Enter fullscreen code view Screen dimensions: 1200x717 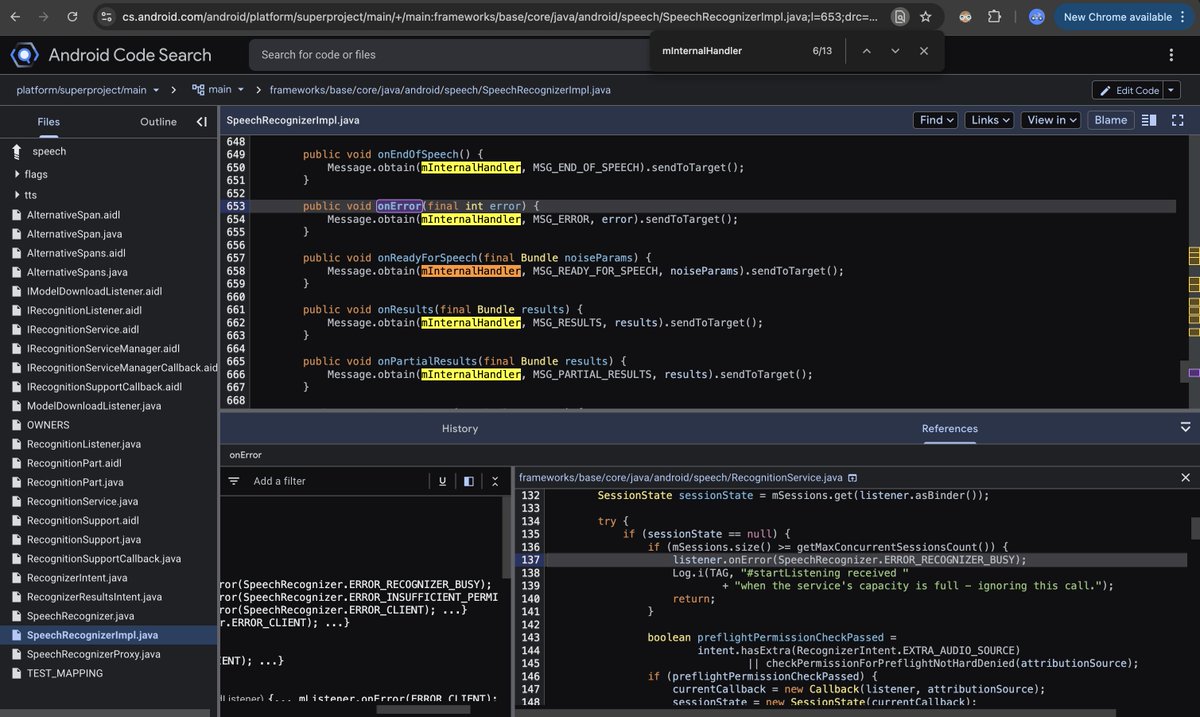(x=1177, y=120)
